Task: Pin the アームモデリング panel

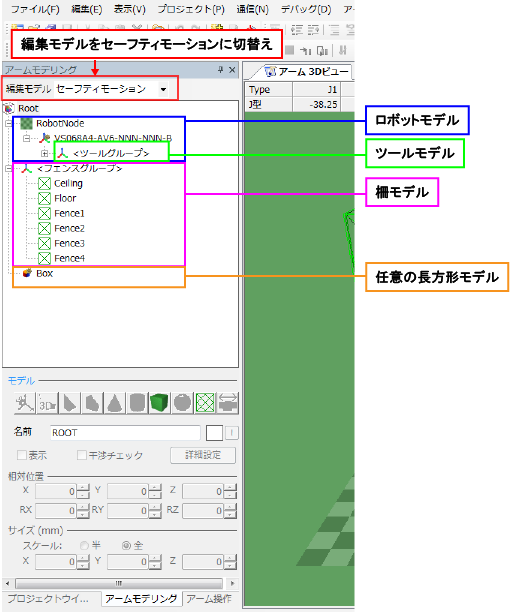Action: [x=220, y=69]
